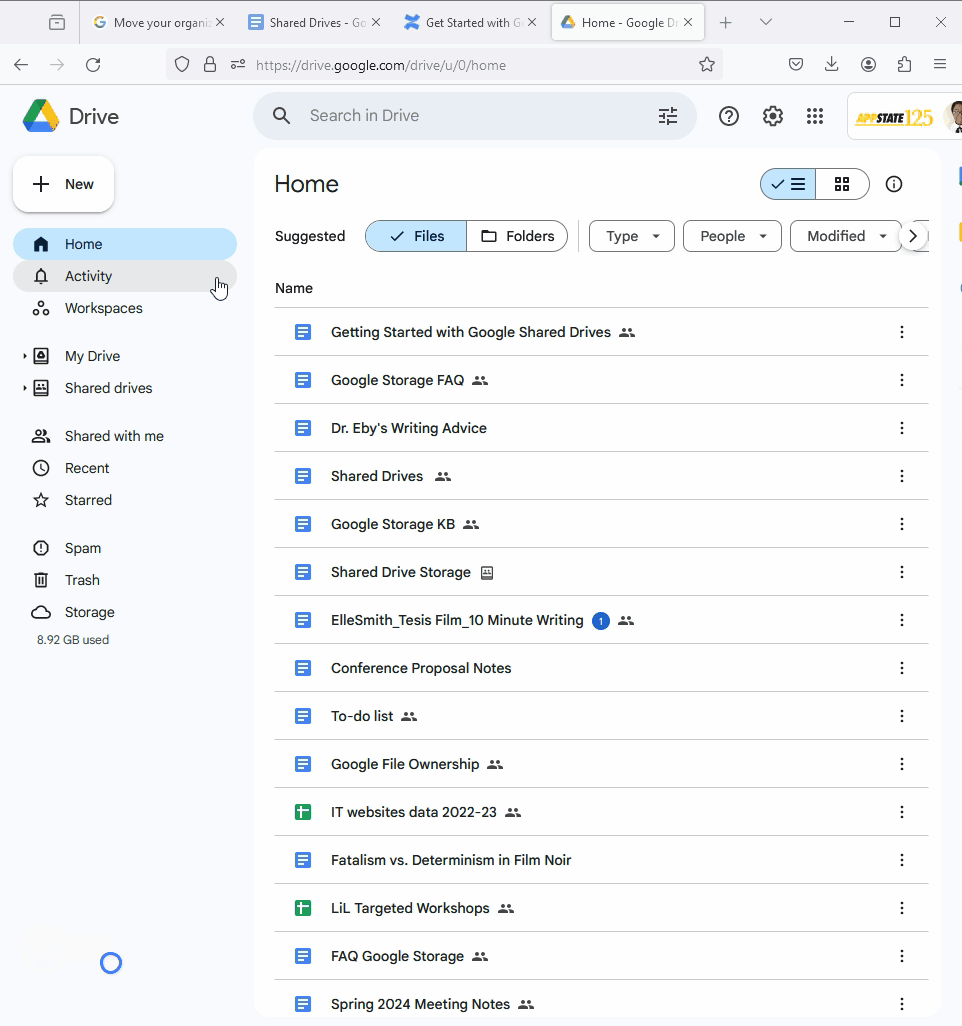Image resolution: width=962 pixels, height=1026 pixels.
Task: Open the Support help icon
Action: [x=728, y=116]
